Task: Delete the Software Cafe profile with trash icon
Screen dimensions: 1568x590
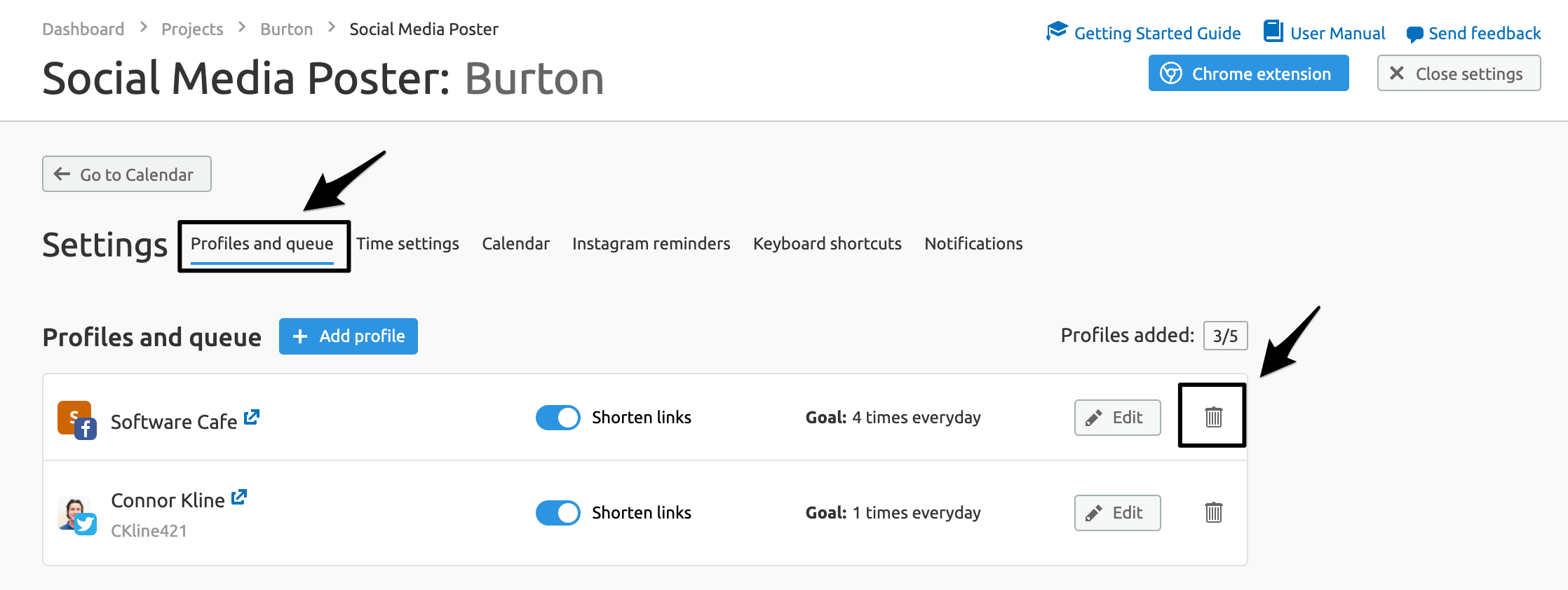Action: 1213,417
